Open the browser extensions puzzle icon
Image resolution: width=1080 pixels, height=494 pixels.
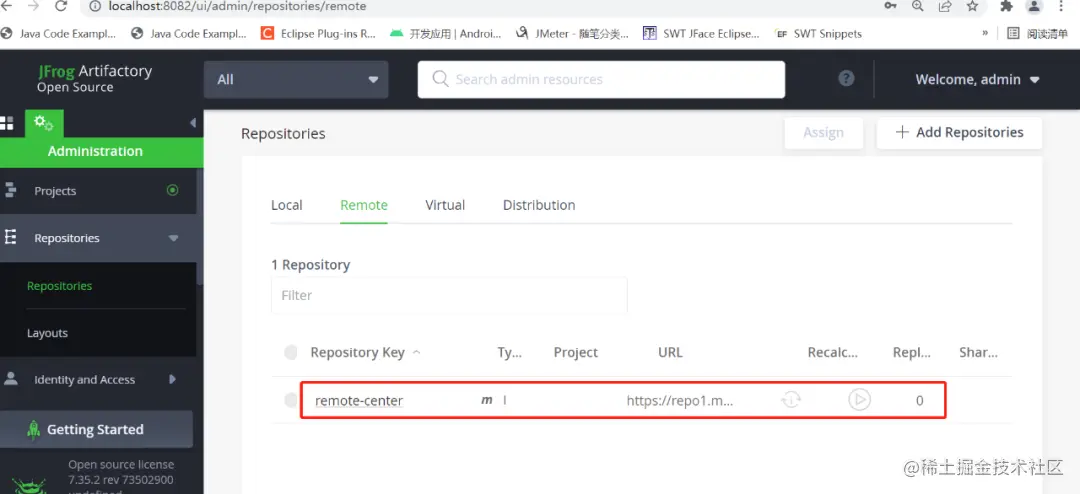click(x=1006, y=6)
